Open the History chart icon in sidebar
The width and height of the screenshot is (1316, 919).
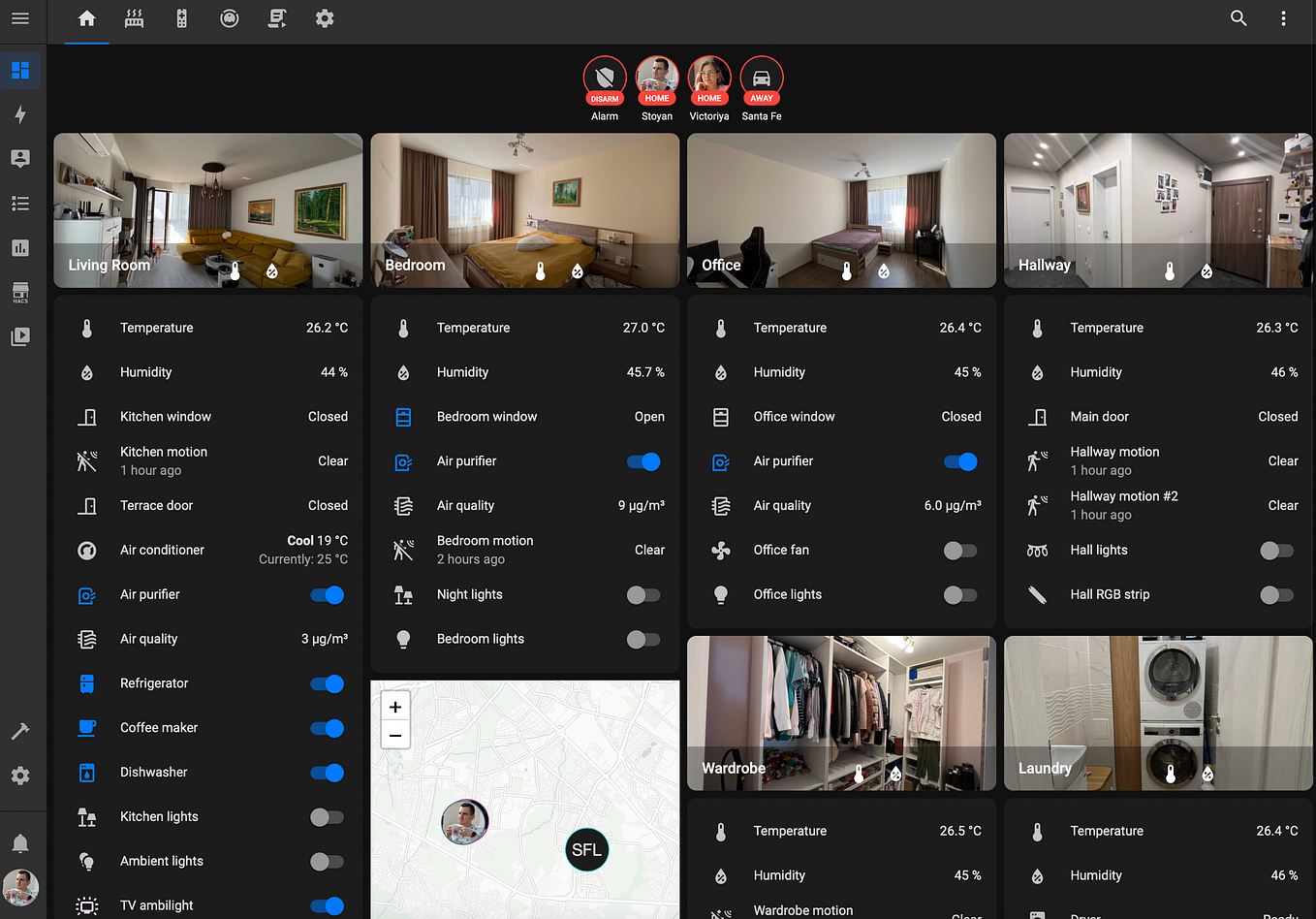pos(20,248)
